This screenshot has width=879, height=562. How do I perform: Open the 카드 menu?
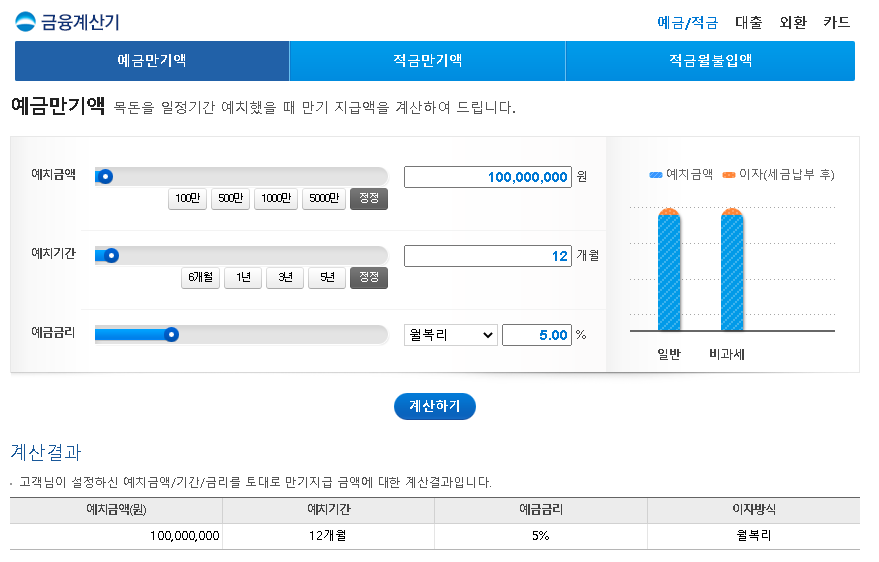pos(836,22)
